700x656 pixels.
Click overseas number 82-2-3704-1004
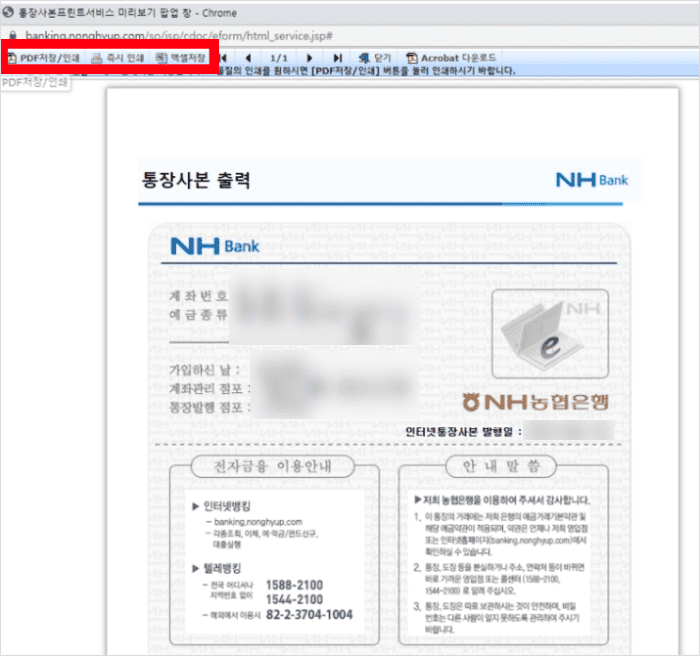tap(309, 614)
